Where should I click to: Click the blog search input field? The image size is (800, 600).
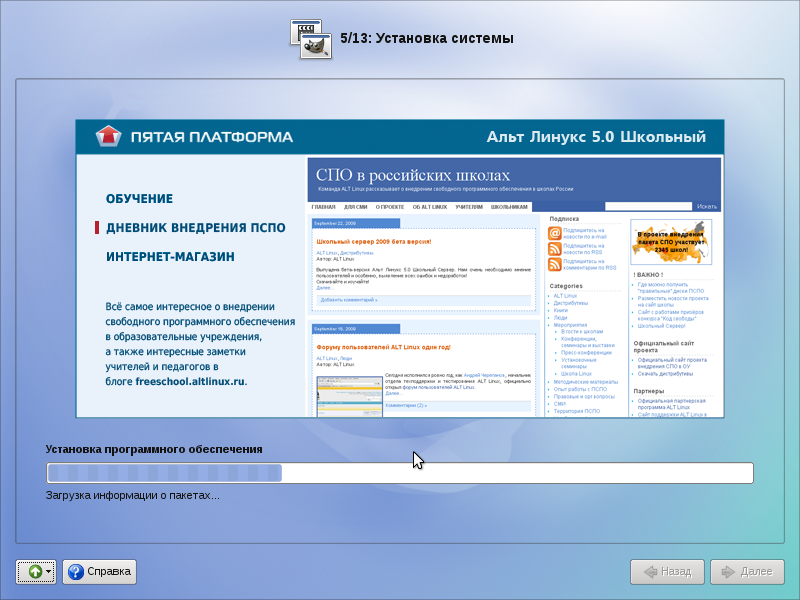tap(649, 206)
